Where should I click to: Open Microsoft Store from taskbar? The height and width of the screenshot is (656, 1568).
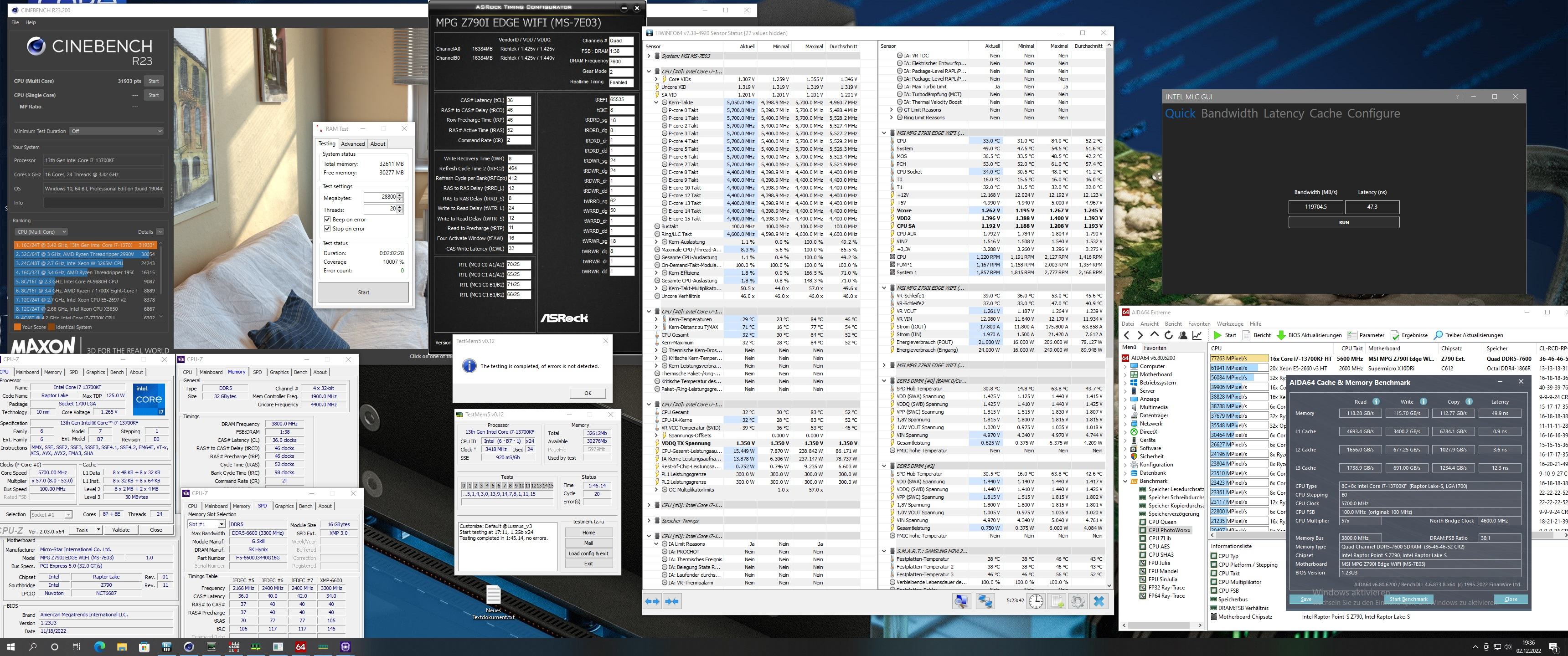(x=144, y=646)
